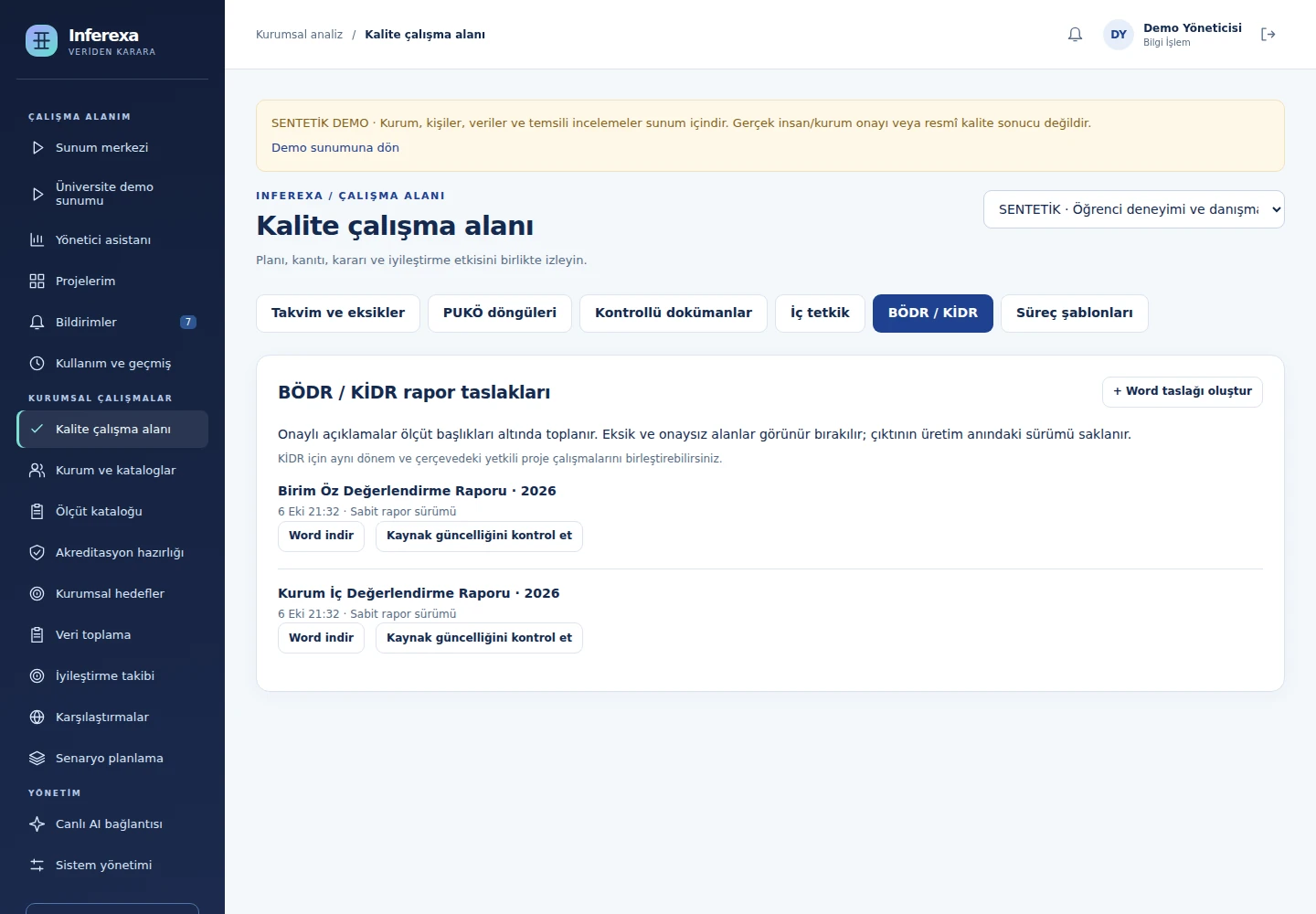Download Word for Kurum İç Değerlendirme Raporu
This screenshot has height=914, width=1316.
[321, 638]
